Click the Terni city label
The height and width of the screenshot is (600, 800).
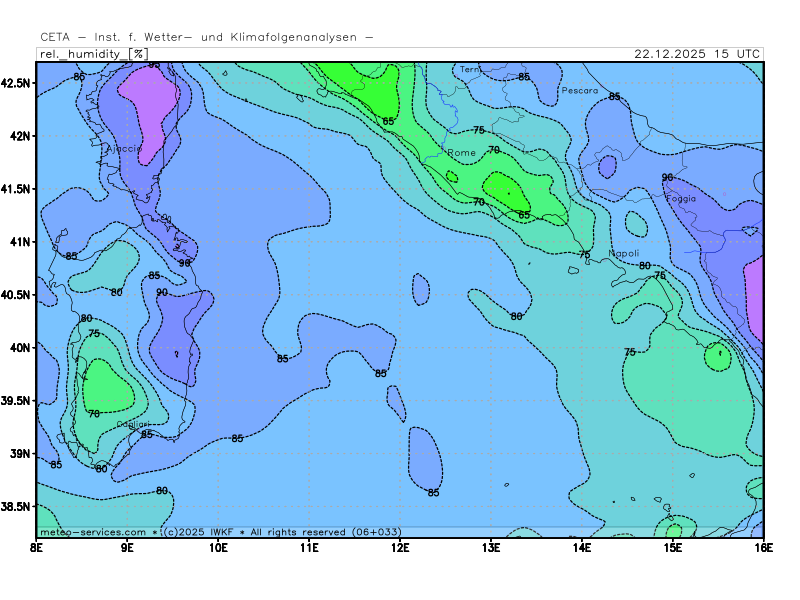pyautogui.click(x=470, y=69)
